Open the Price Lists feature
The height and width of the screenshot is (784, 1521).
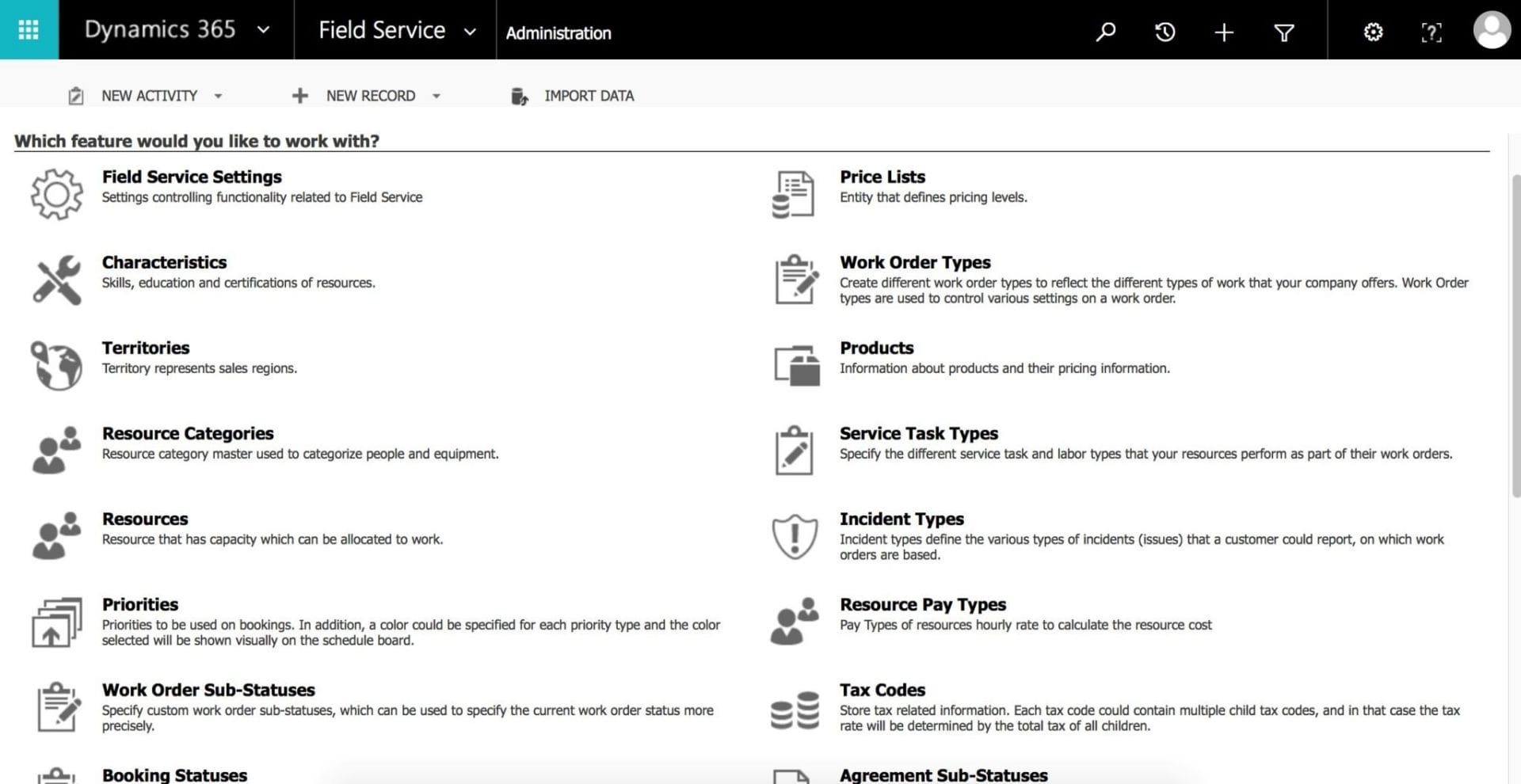[882, 177]
